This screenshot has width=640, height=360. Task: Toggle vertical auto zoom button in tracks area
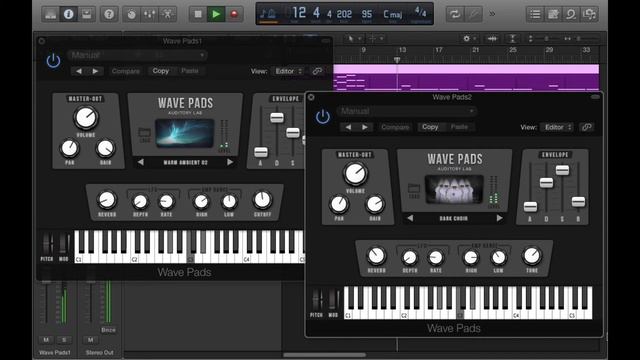click(512, 38)
